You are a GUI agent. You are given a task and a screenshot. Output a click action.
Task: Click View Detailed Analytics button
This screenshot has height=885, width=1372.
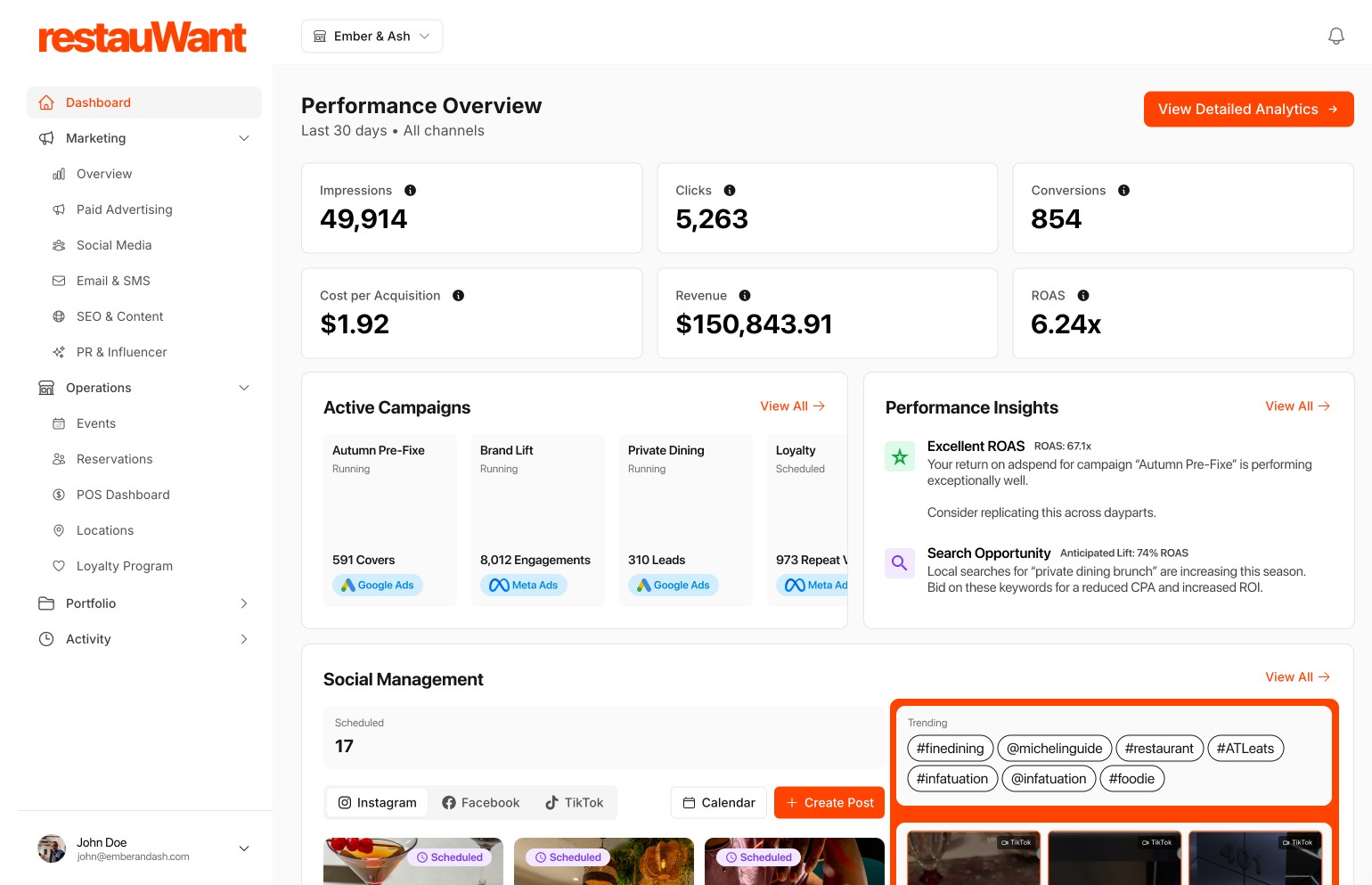pos(1248,110)
